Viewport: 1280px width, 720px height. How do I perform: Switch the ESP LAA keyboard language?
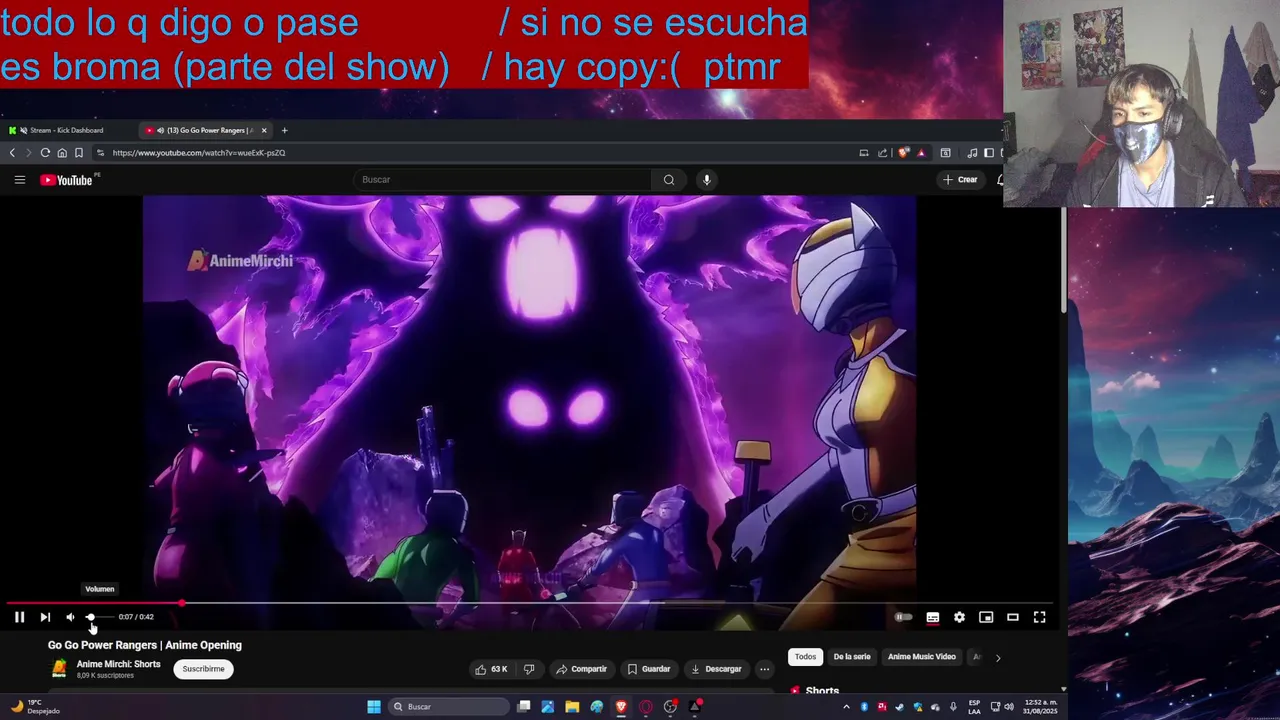point(974,707)
